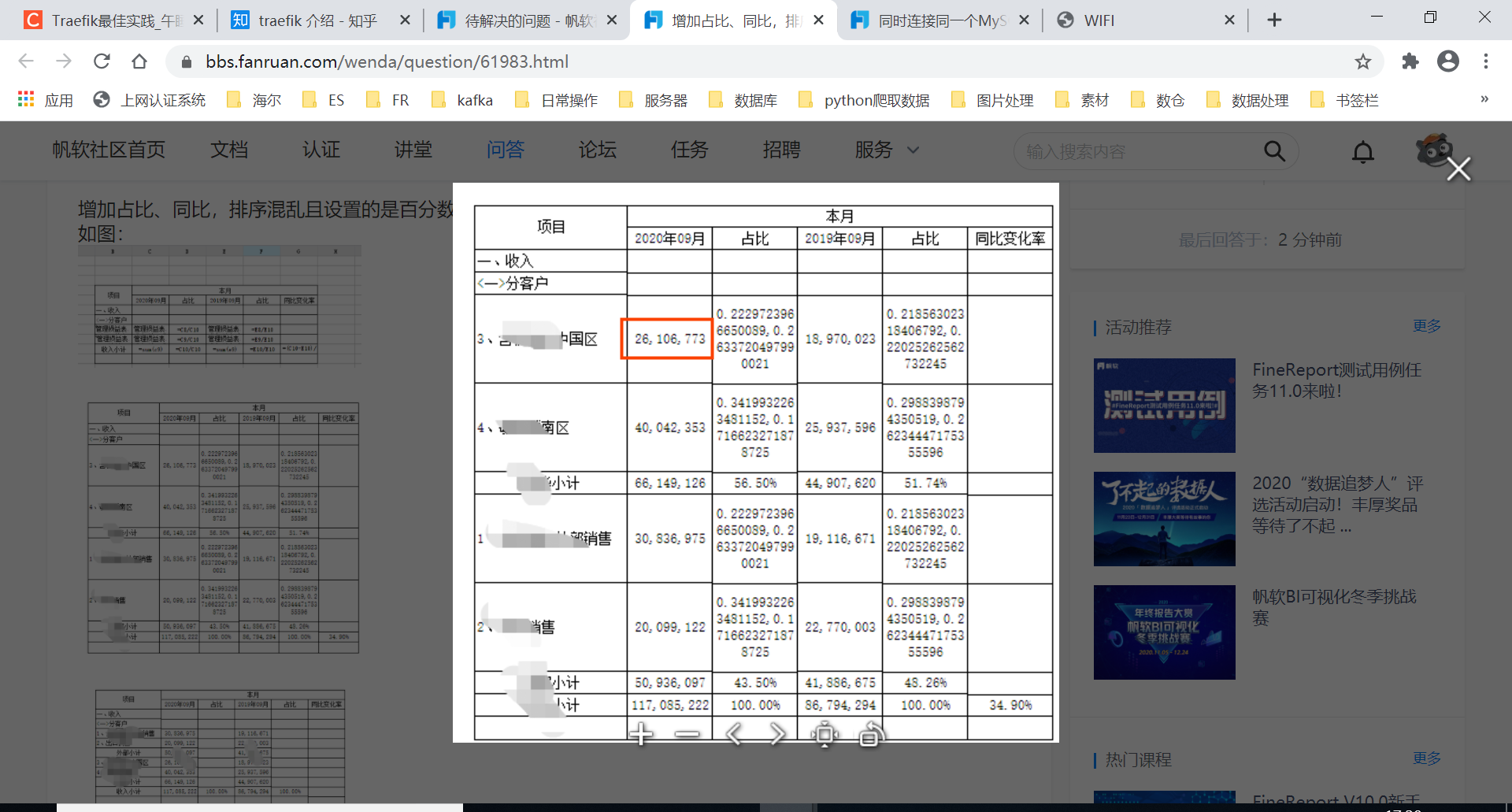Open the 素材 bookmark folder

1082,100
